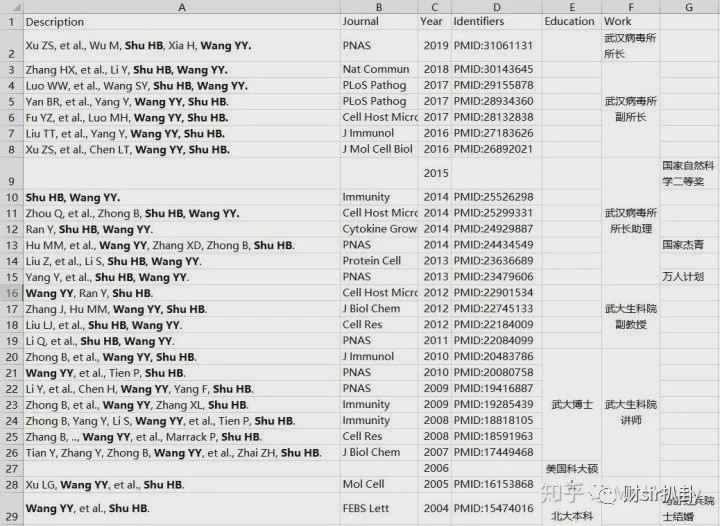
Task: Click Education cell '美国科大硕'
Action: pyautogui.click(x=572, y=469)
